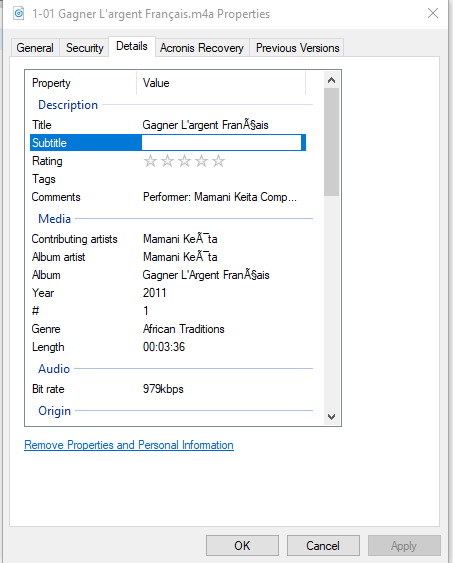Click the Apply button
453x563 pixels.
click(x=404, y=546)
